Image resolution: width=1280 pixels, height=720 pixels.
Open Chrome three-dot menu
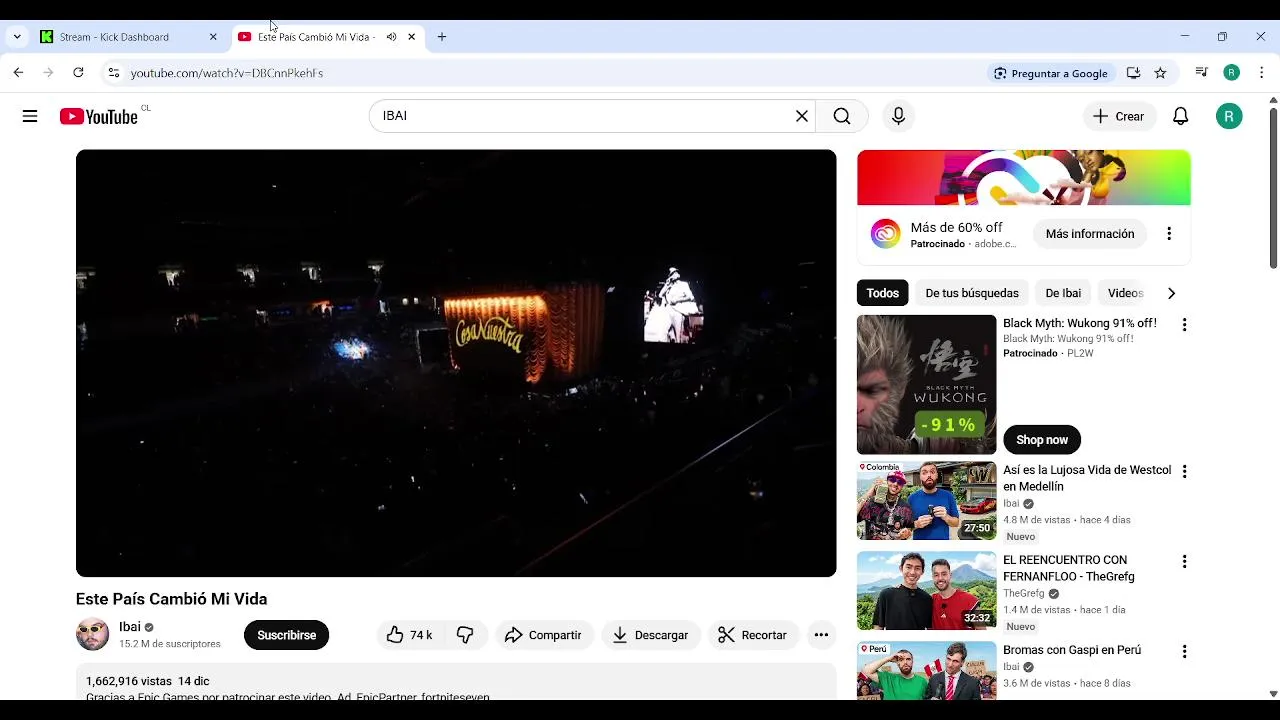pyautogui.click(x=1261, y=73)
